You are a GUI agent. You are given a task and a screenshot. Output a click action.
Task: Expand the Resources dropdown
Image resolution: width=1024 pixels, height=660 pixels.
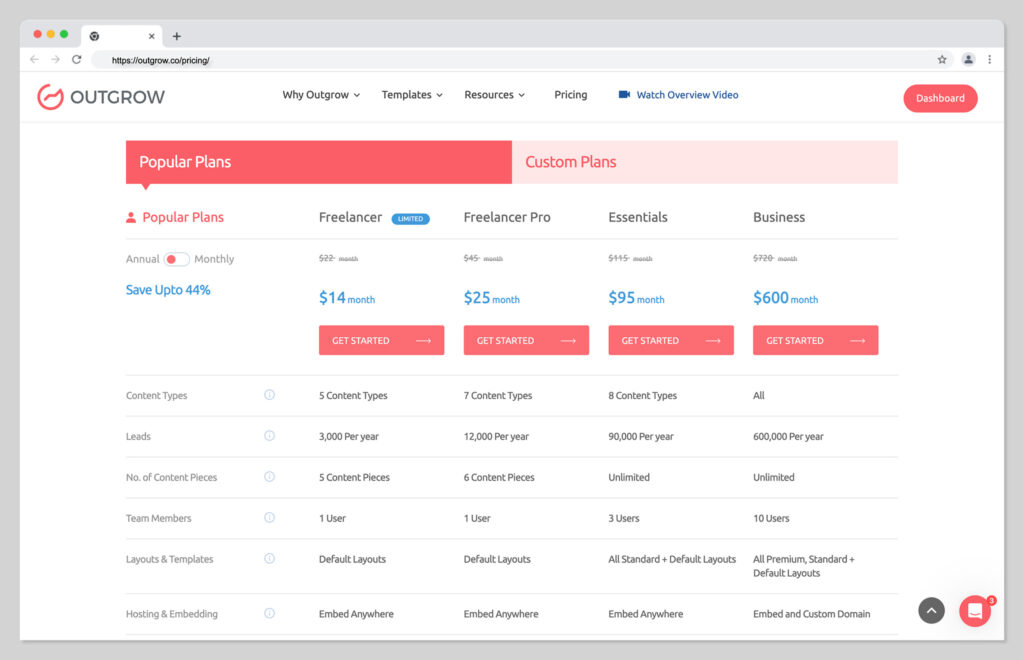494,95
